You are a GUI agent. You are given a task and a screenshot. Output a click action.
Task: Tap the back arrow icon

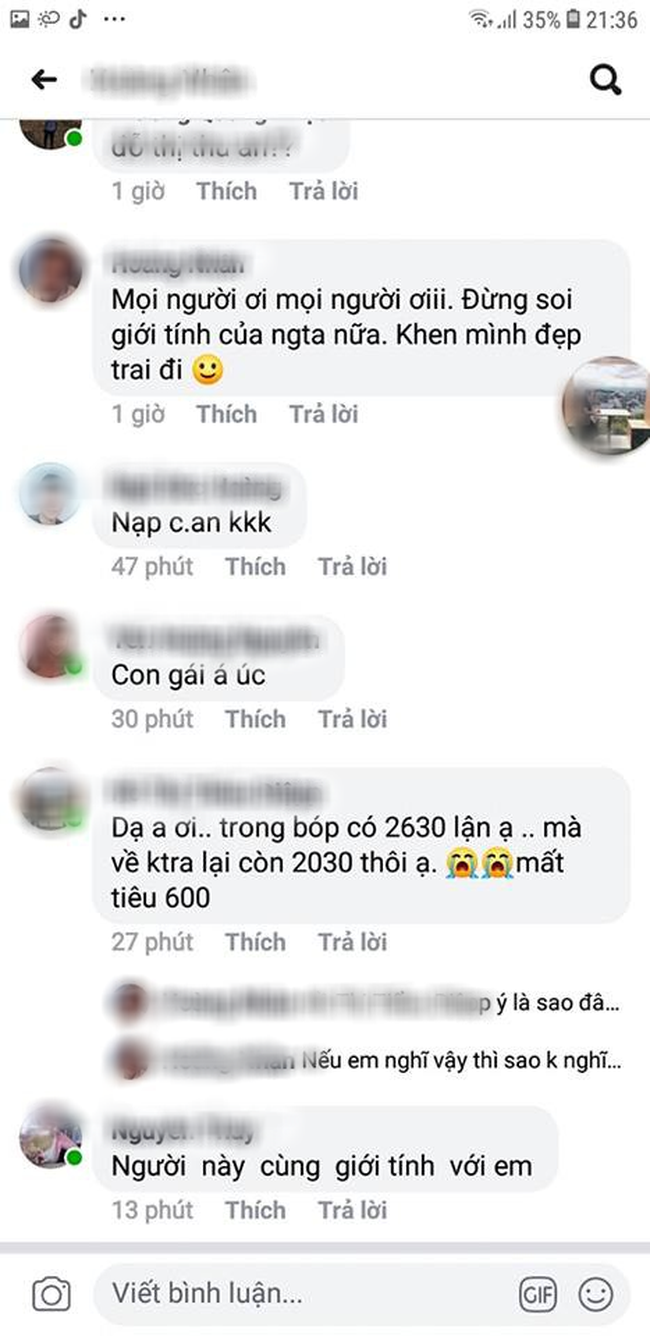pyautogui.click(x=44, y=80)
